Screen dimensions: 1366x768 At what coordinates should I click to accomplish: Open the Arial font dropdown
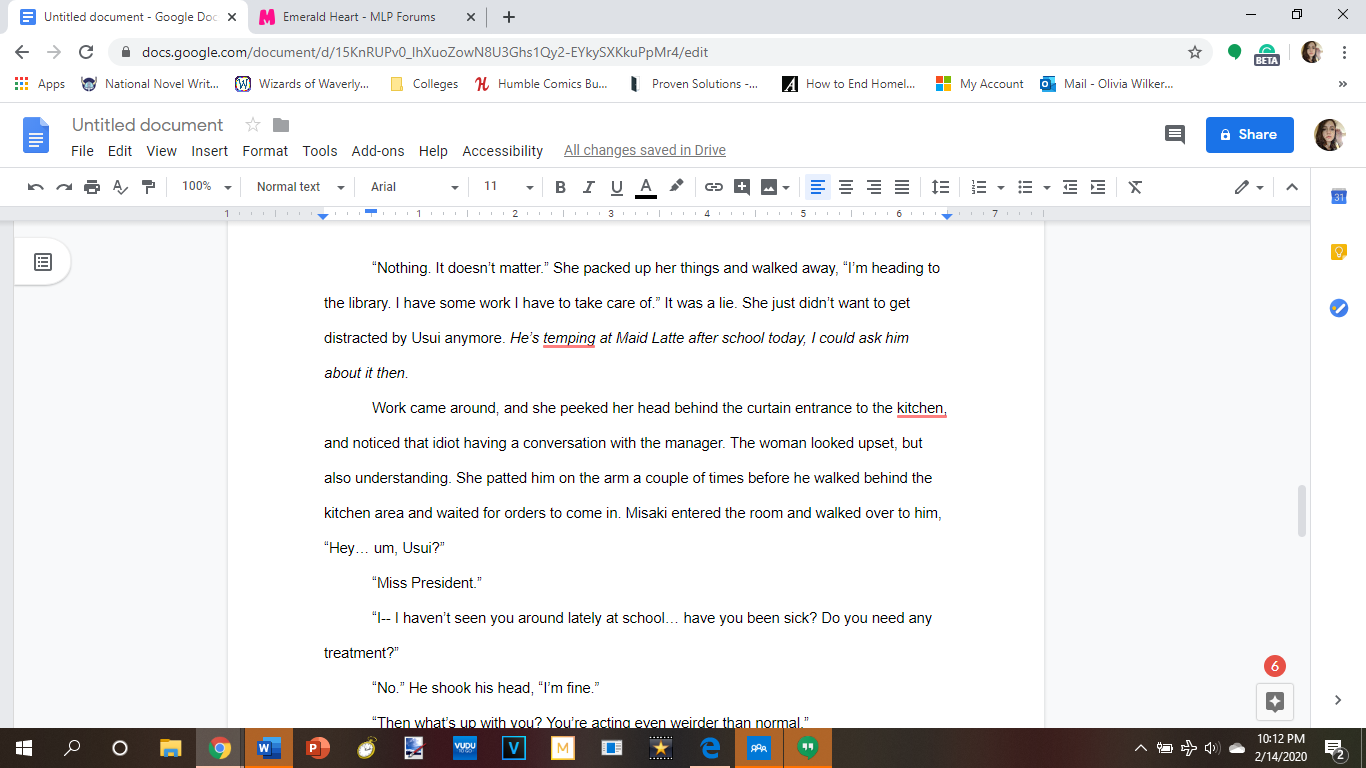[414, 187]
